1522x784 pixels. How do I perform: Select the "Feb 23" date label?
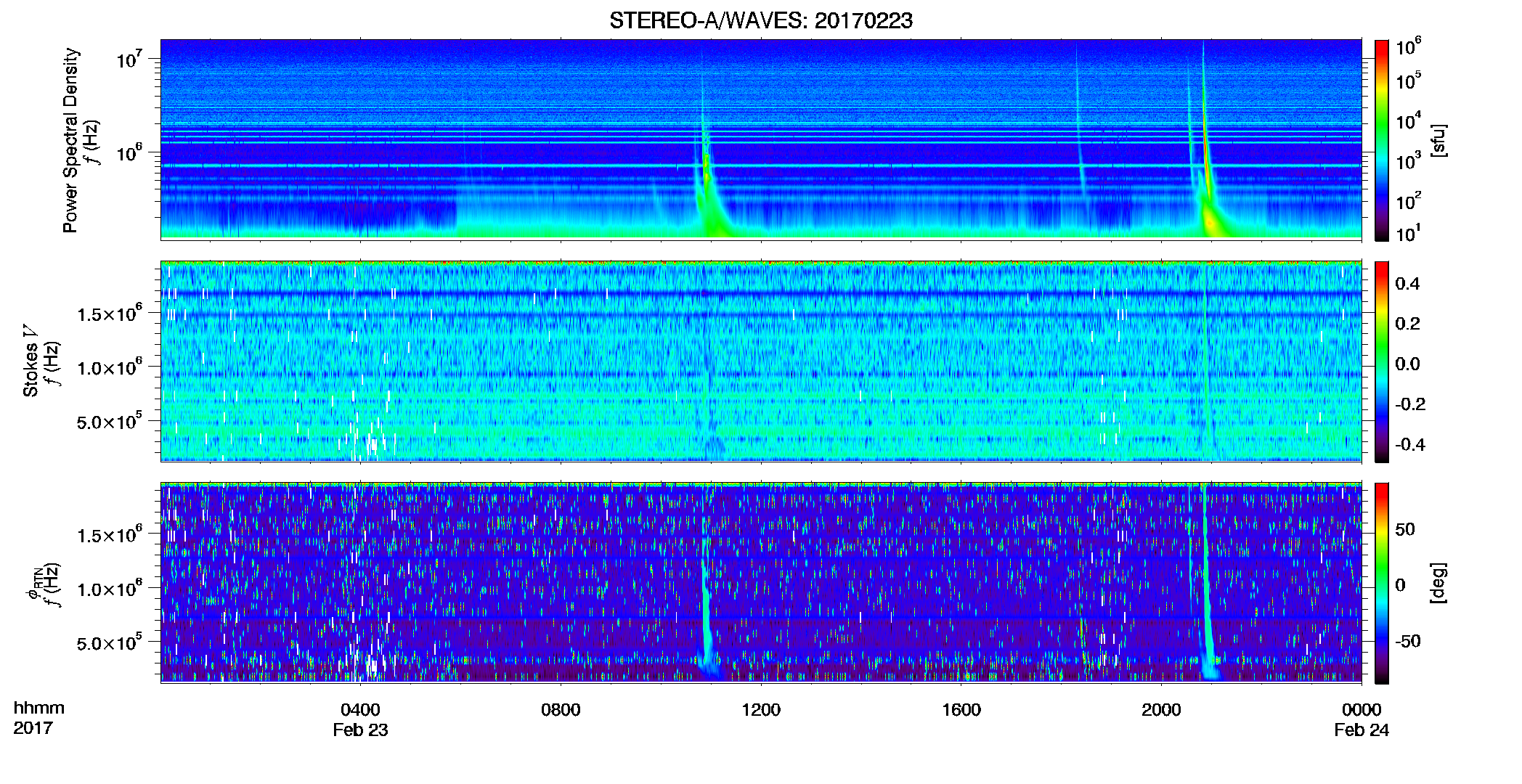click(x=360, y=730)
